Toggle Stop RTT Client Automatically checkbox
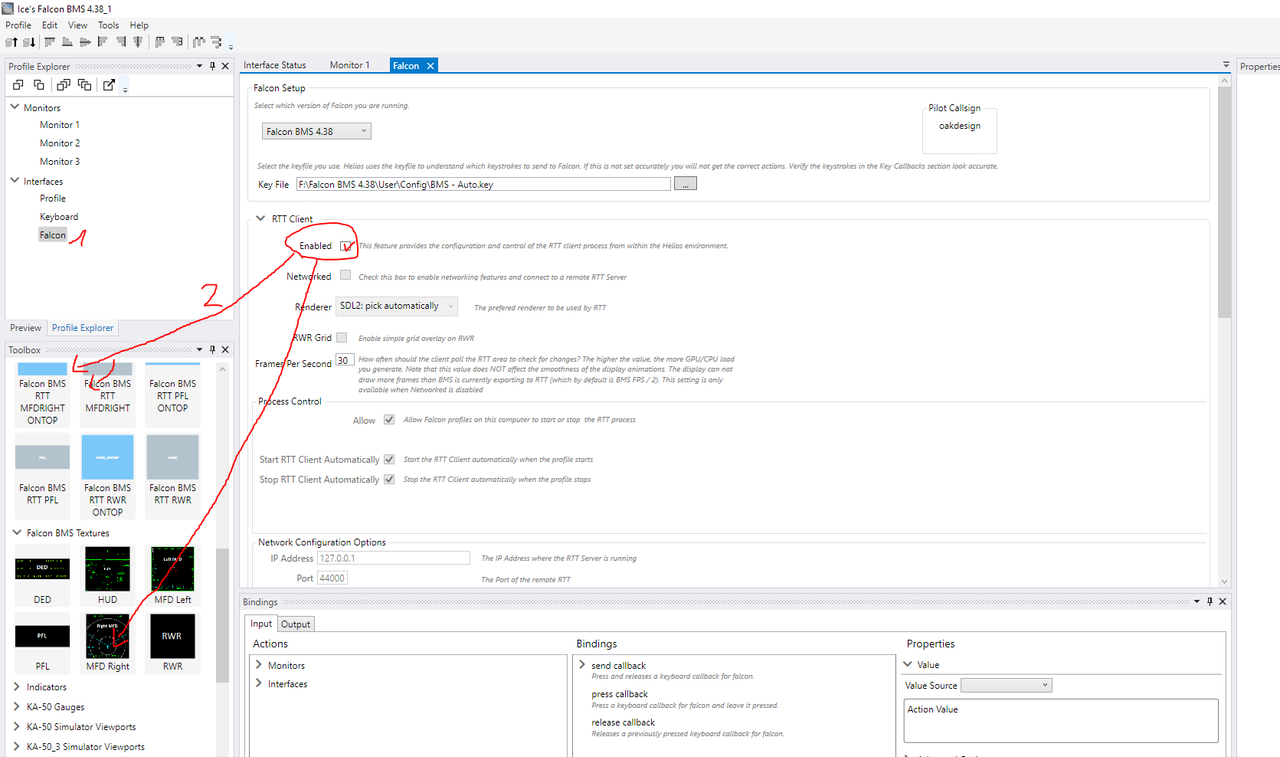This screenshot has width=1280, height=757. [389, 479]
